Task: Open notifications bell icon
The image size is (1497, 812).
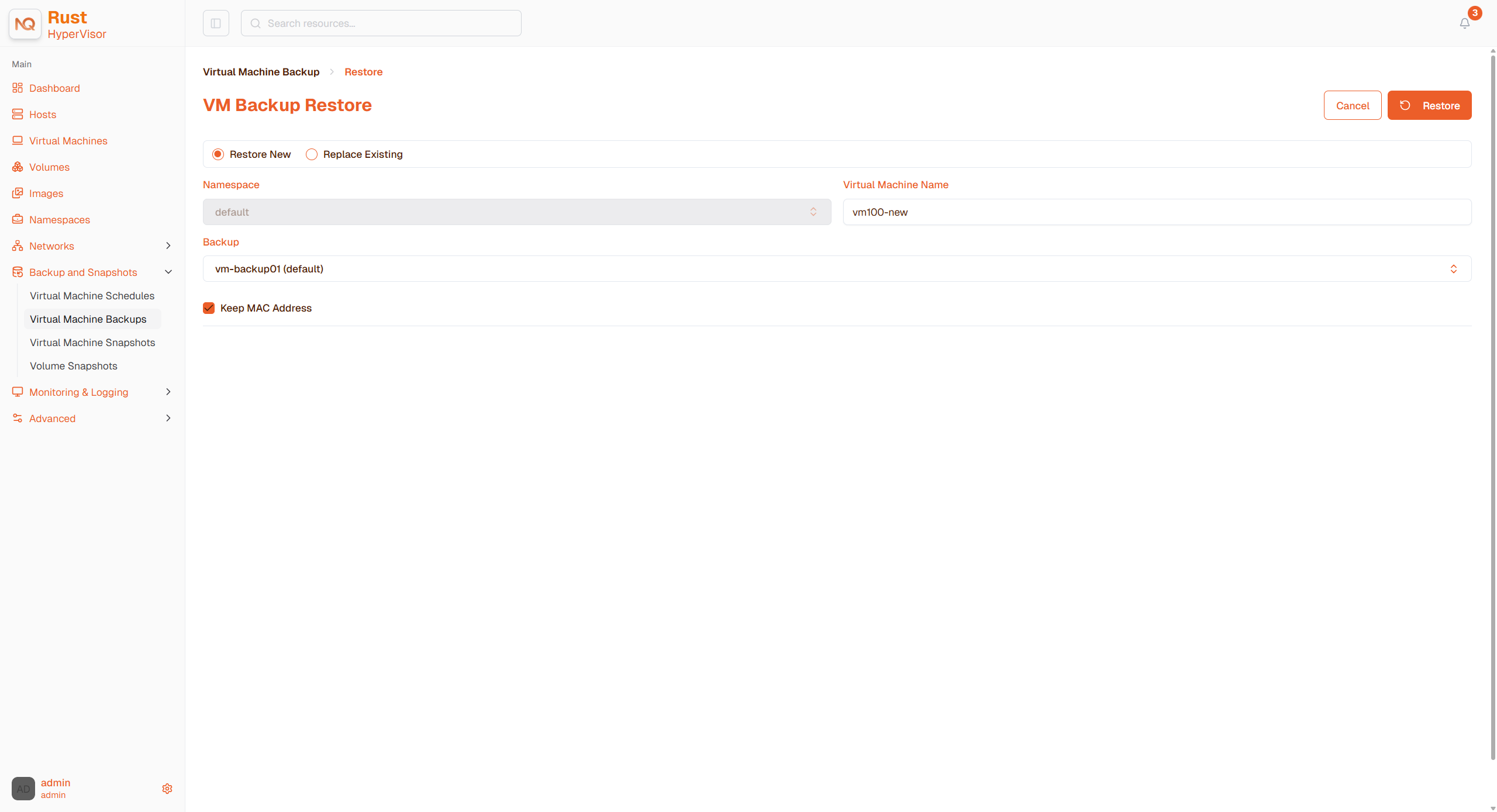Action: (1465, 23)
